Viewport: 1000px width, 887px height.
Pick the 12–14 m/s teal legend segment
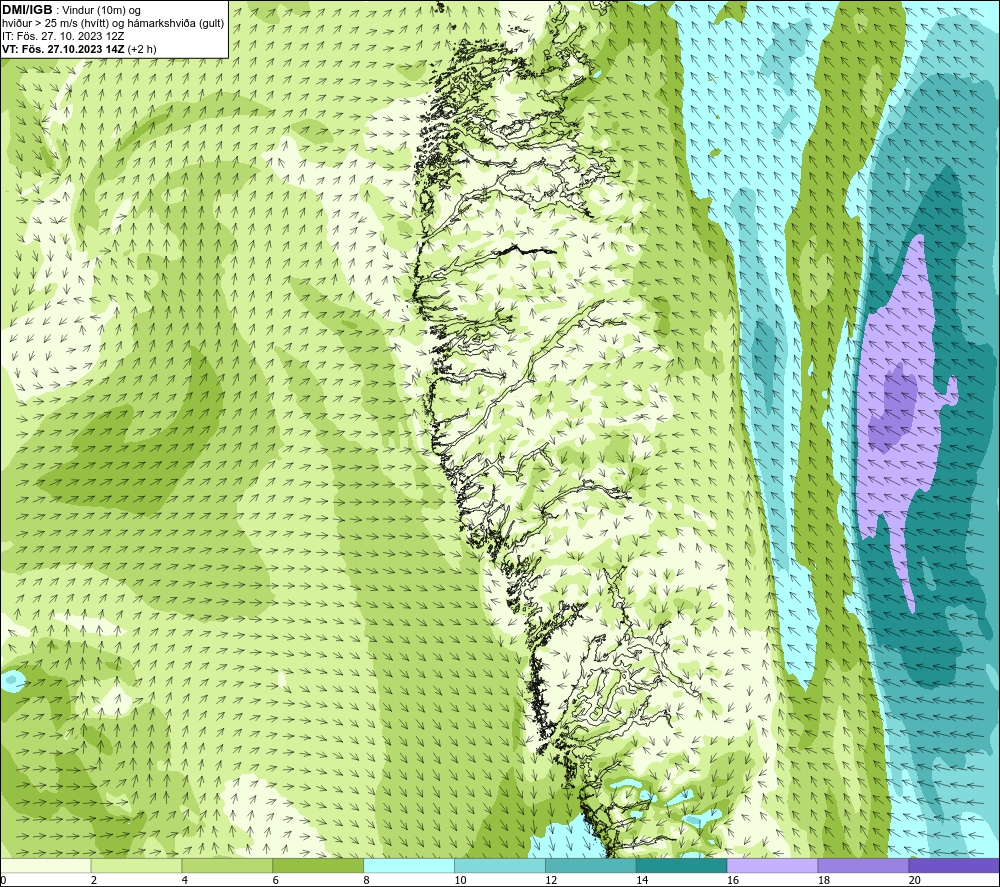pyautogui.click(x=591, y=865)
